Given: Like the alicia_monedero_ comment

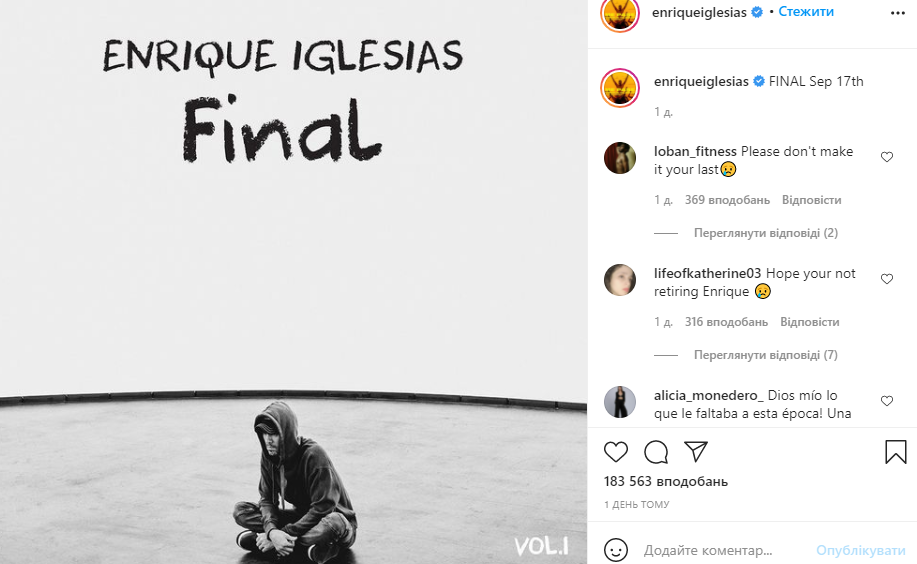Looking at the screenshot, I should pos(887,401).
